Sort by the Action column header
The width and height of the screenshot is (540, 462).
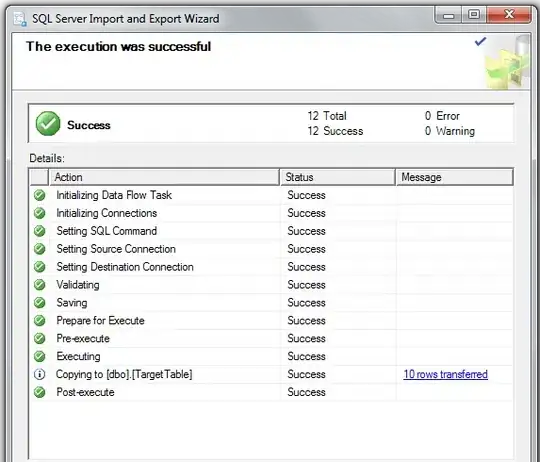[x=164, y=177]
